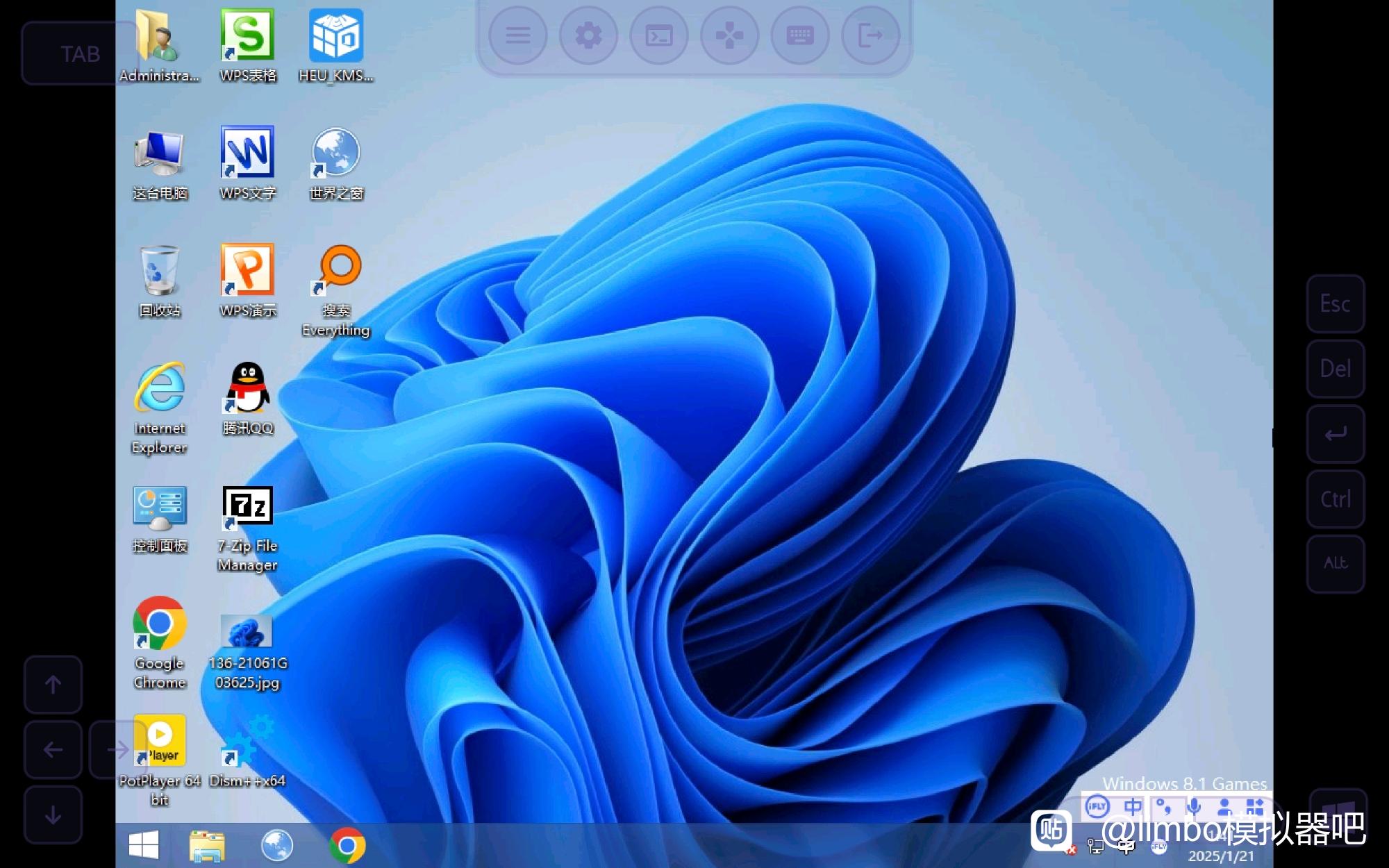Open the iFLY toolbox grid icon
1389x868 pixels.
pyautogui.click(x=1255, y=807)
